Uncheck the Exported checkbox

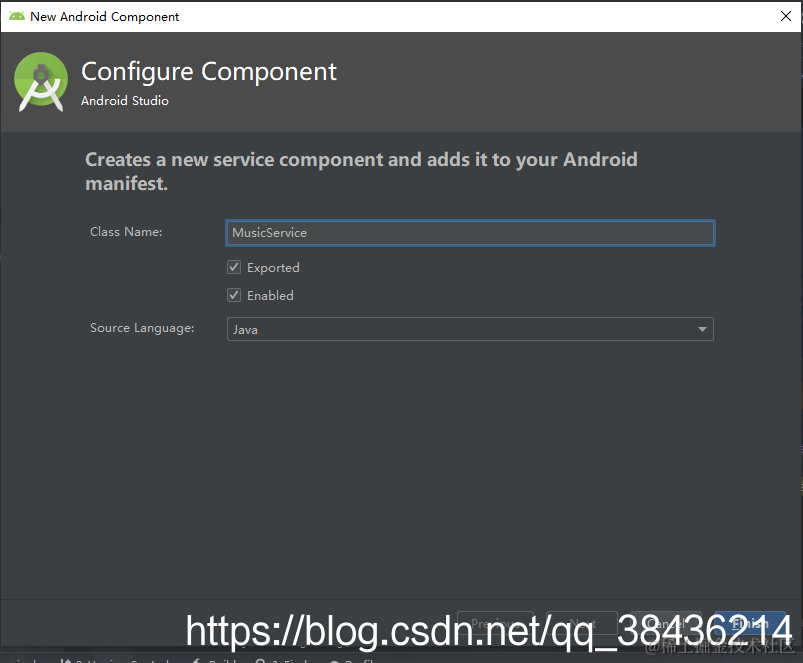point(234,267)
